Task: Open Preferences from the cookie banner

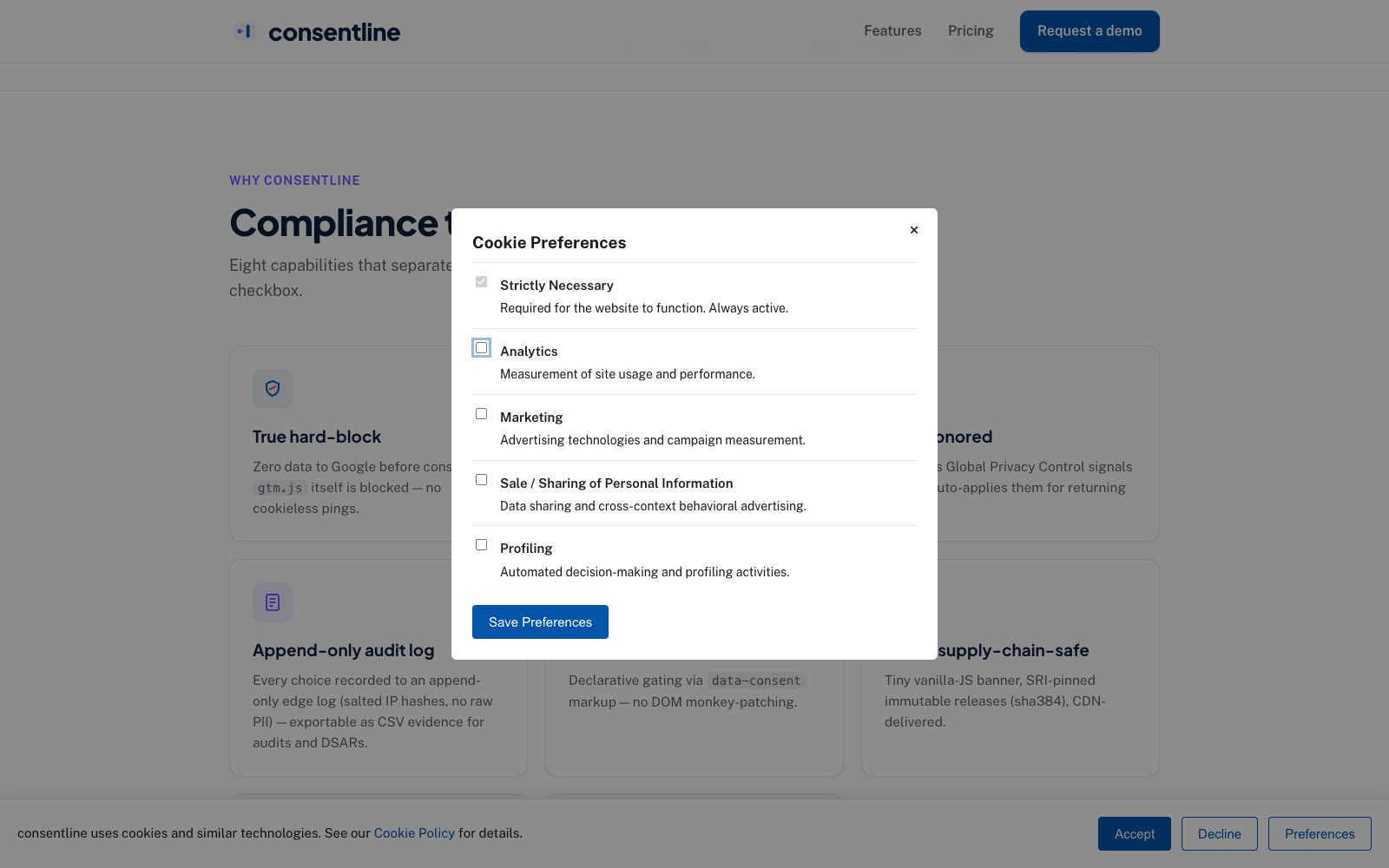Action: [1320, 834]
